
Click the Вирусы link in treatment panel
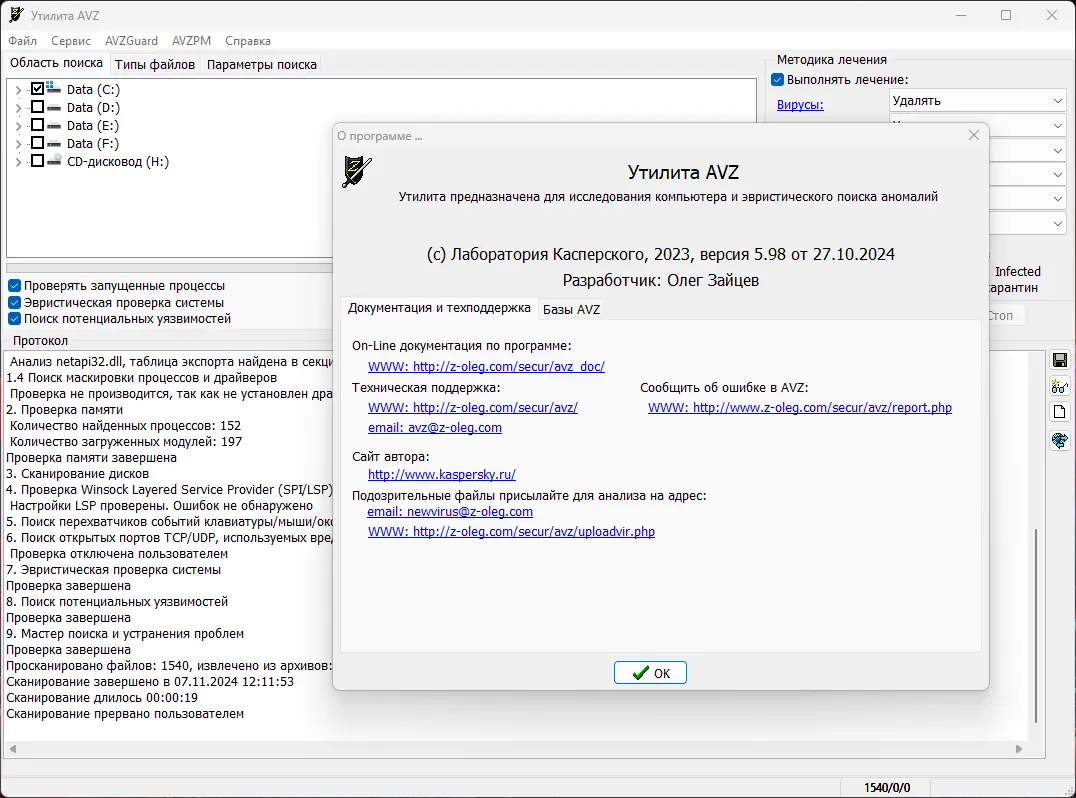click(x=800, y=105)
